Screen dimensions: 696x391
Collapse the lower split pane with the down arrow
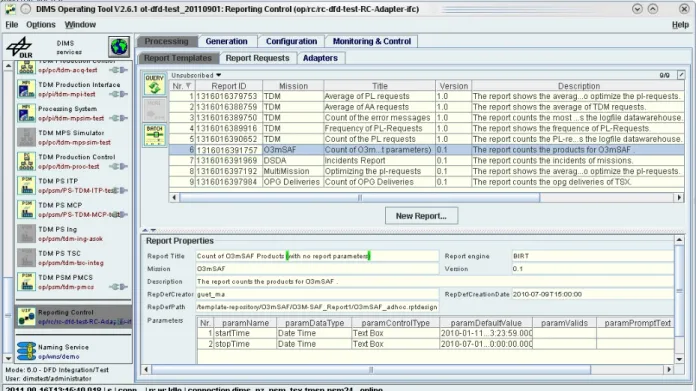[x=153, y=230]
